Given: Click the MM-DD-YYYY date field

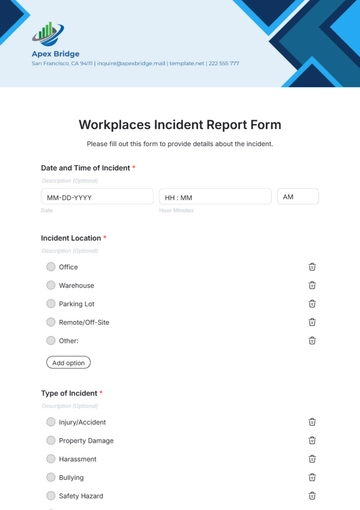Looking at the screenshot, I should [x=97, y=197].
